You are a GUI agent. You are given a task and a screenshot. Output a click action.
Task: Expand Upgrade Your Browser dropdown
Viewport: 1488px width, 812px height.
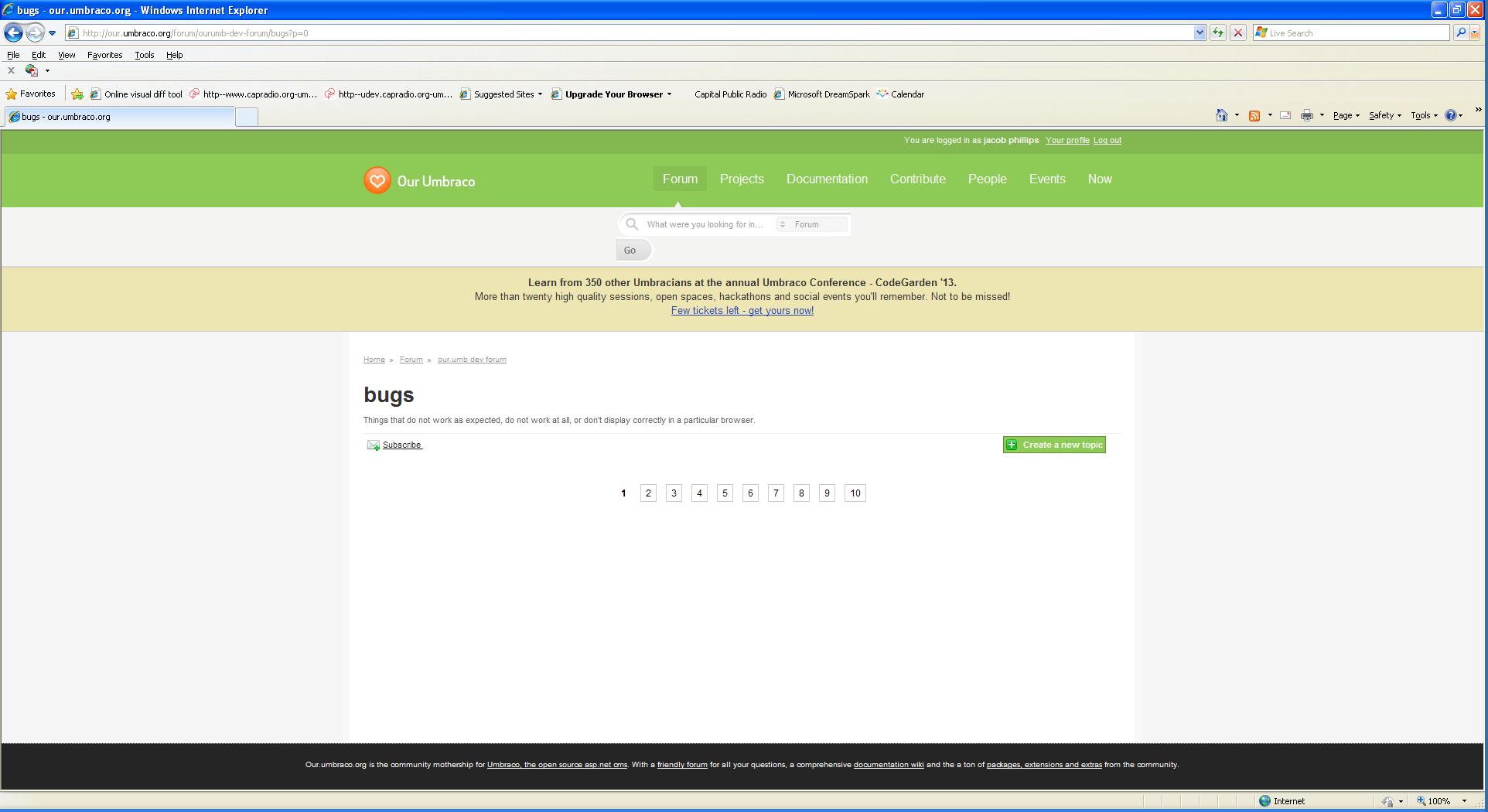pyautogui.click(x=669, y=94)
